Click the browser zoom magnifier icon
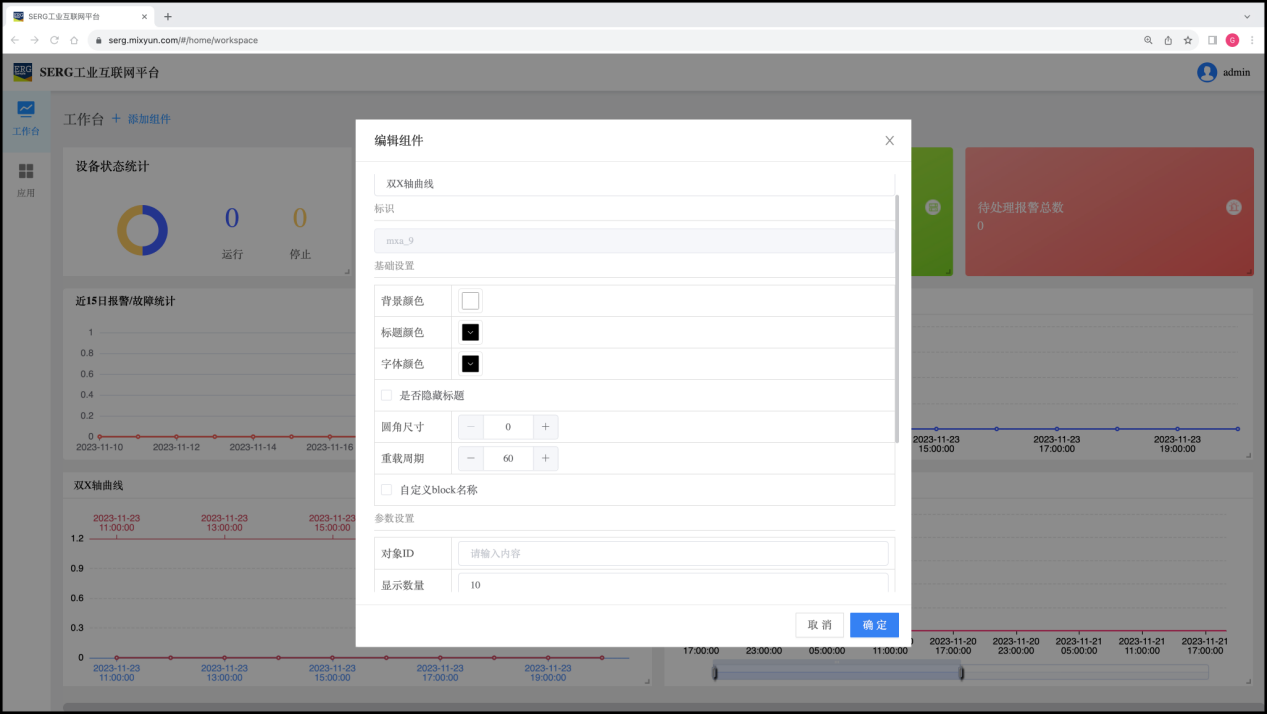1267x714 pixels. (1148, 40)
